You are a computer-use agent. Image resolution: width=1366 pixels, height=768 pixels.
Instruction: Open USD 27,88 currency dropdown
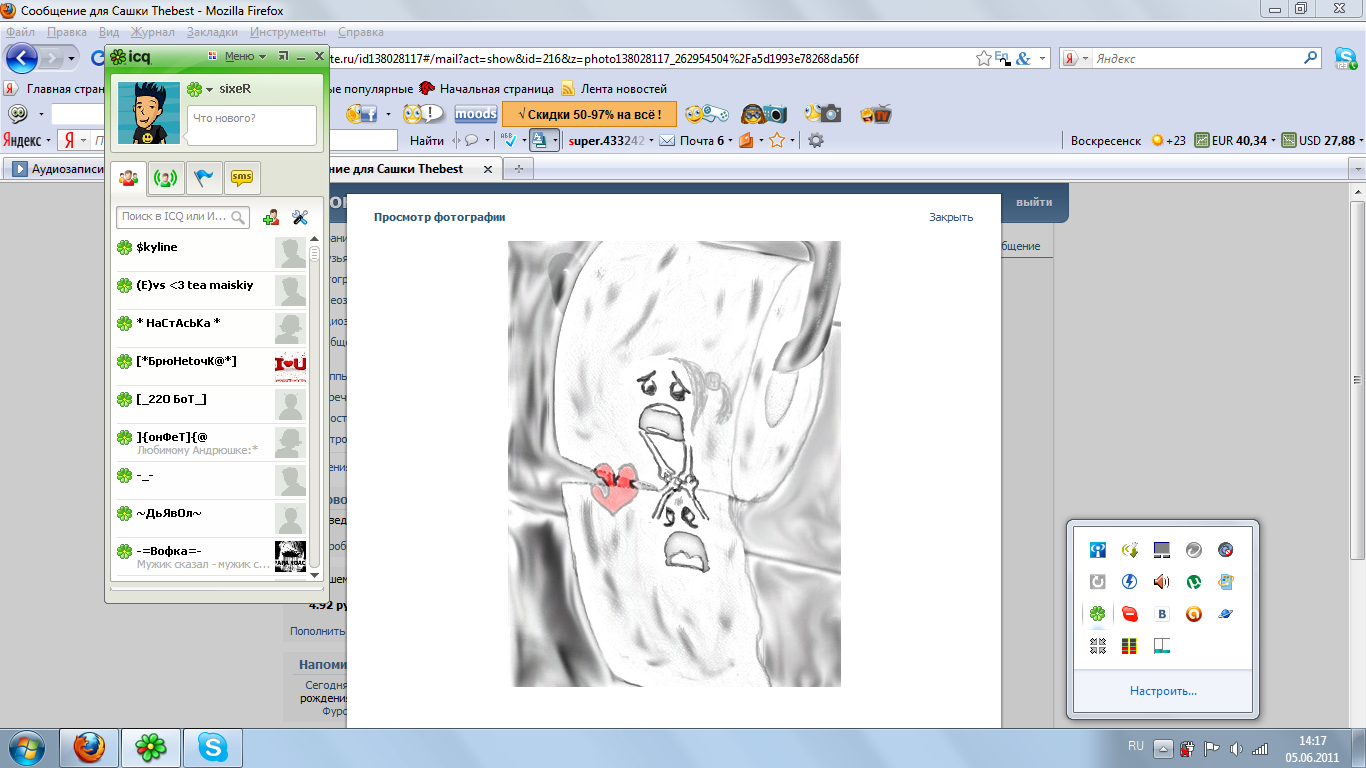pyautogui.click(x=1321, y=140)
